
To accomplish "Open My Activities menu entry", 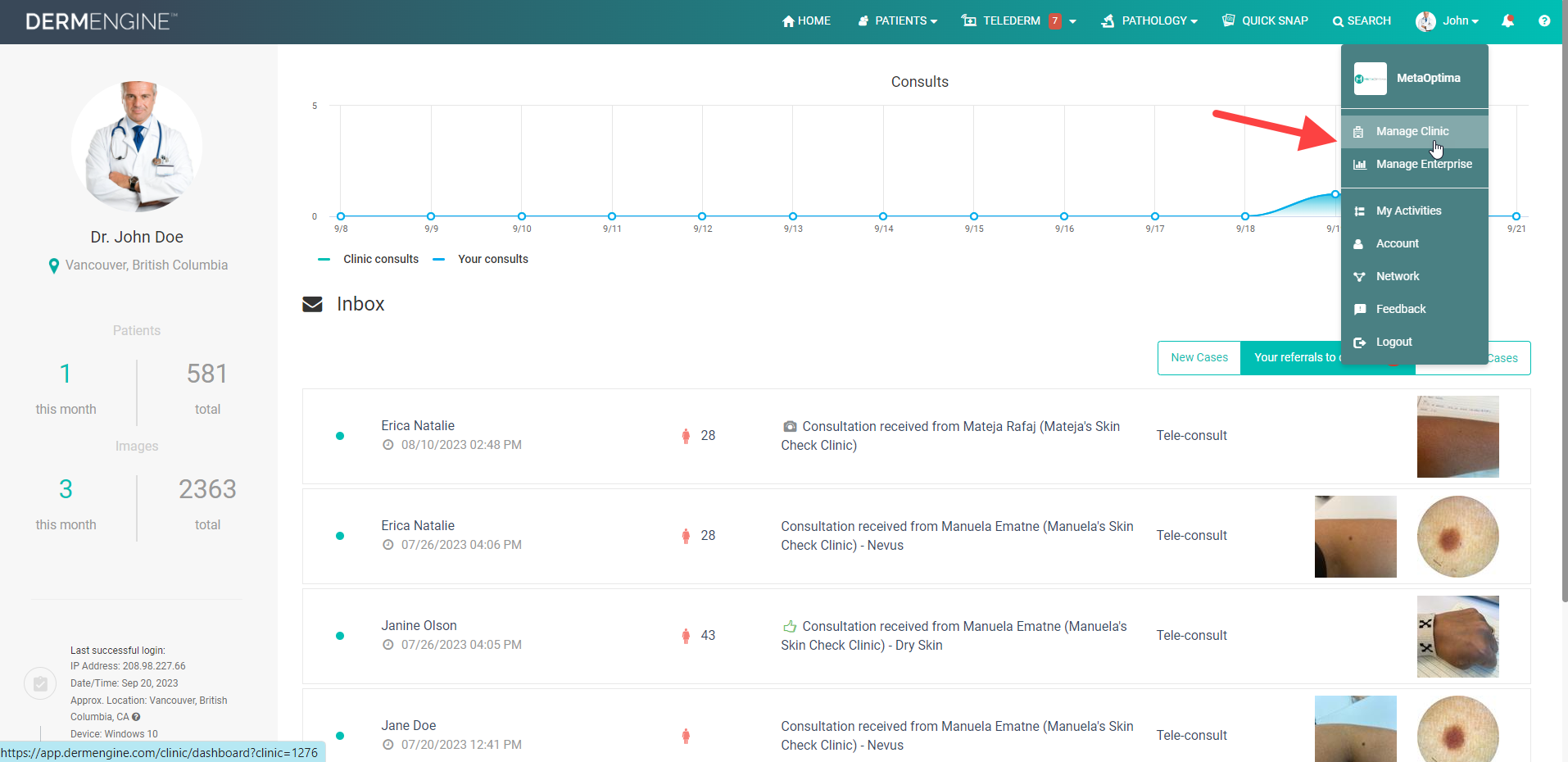I will click(x=1415, y=211).
